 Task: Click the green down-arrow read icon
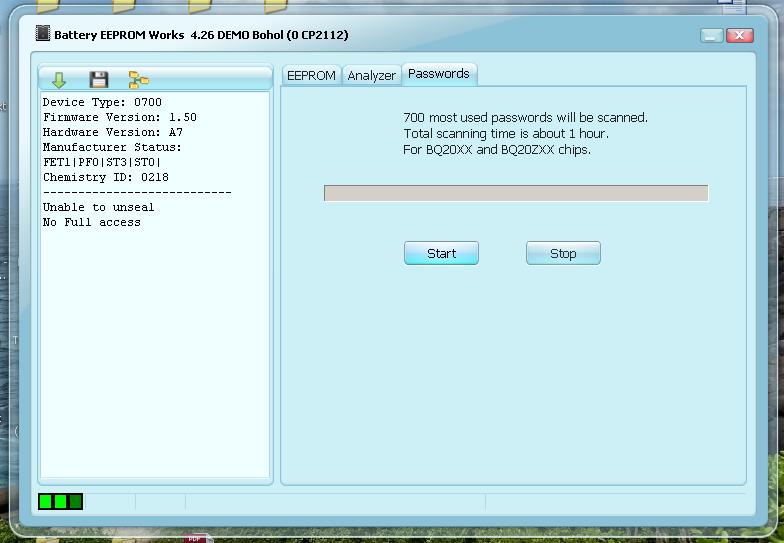point(59,80)
